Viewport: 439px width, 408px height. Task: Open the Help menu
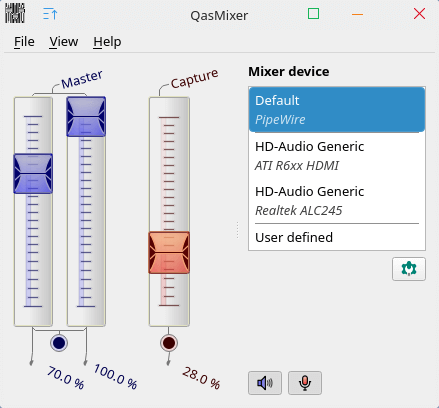coord(107,42)
